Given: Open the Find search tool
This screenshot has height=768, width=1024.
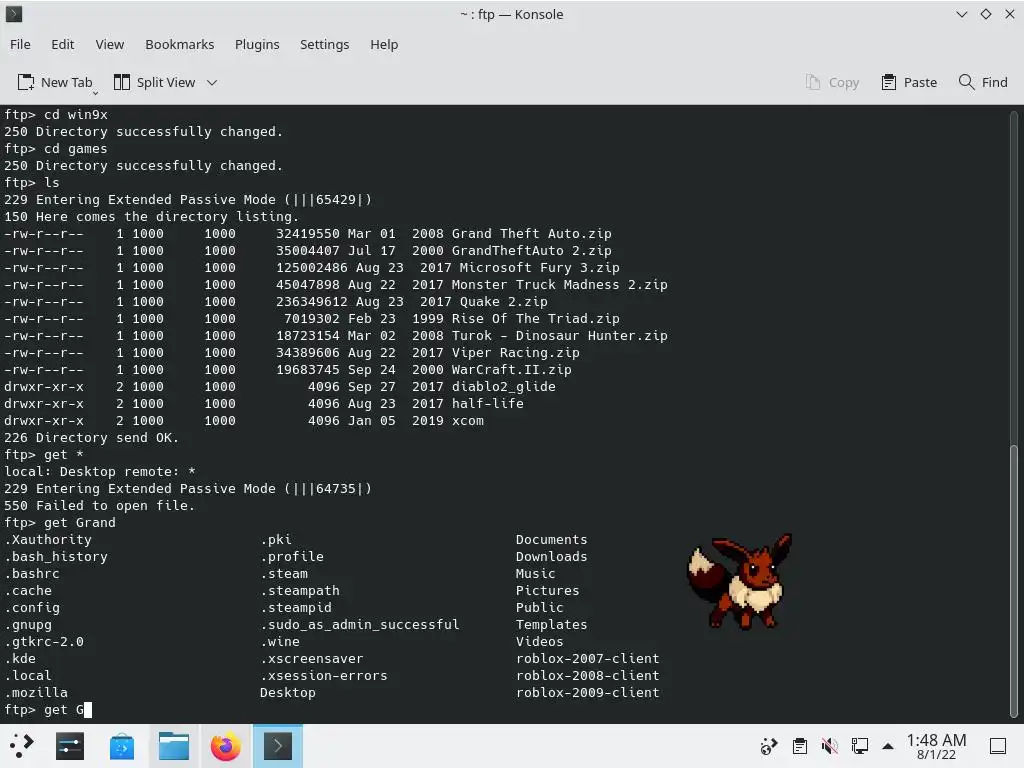Looking at the screenshot, I should tap(983, 82).
